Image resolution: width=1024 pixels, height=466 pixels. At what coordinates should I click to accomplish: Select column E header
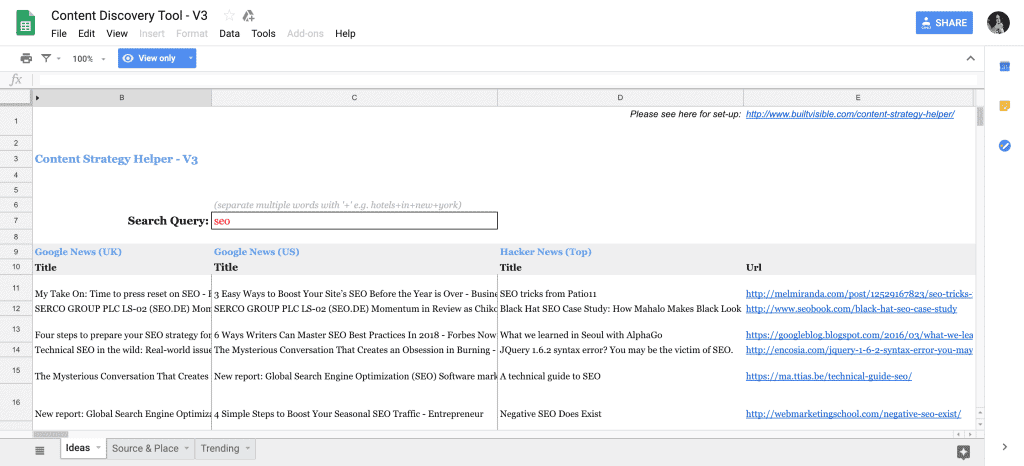tap(858, 98)
